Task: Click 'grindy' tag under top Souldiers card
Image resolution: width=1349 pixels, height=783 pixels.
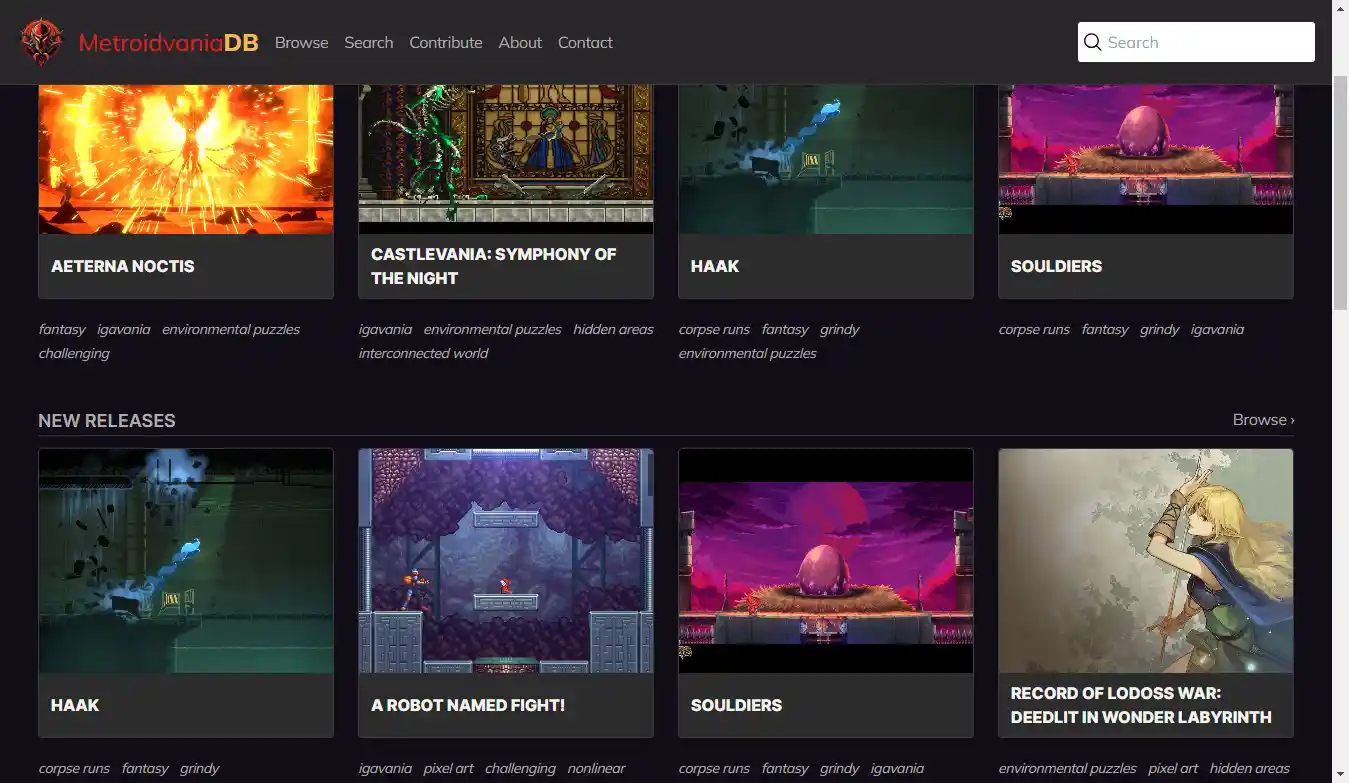Action: click(x=1160, y=329)
